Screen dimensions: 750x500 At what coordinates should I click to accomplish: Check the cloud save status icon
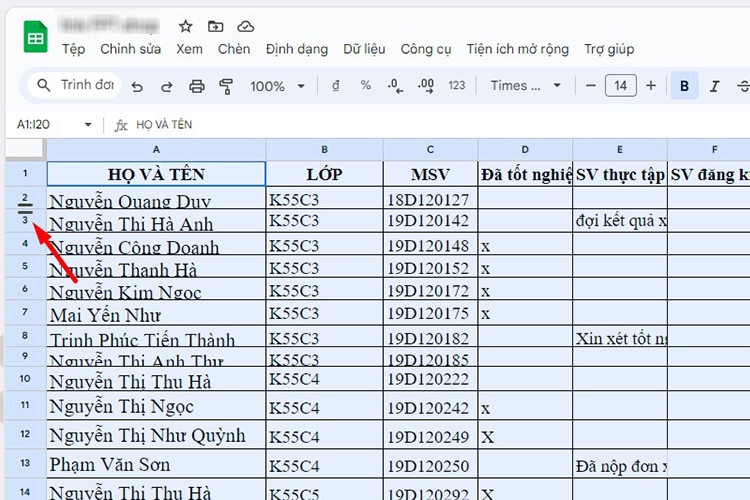pyautogui.click(x=245, y=26)
